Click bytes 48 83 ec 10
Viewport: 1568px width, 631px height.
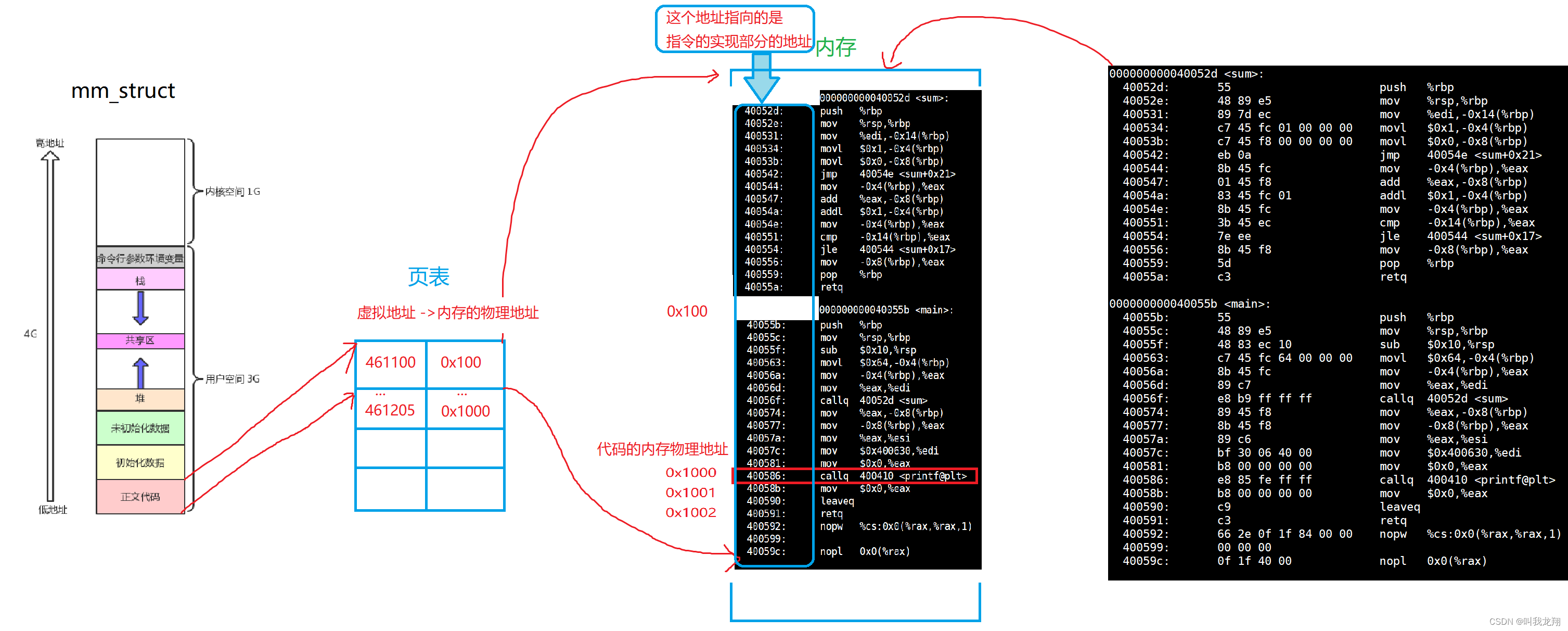tap(1254, 345)
